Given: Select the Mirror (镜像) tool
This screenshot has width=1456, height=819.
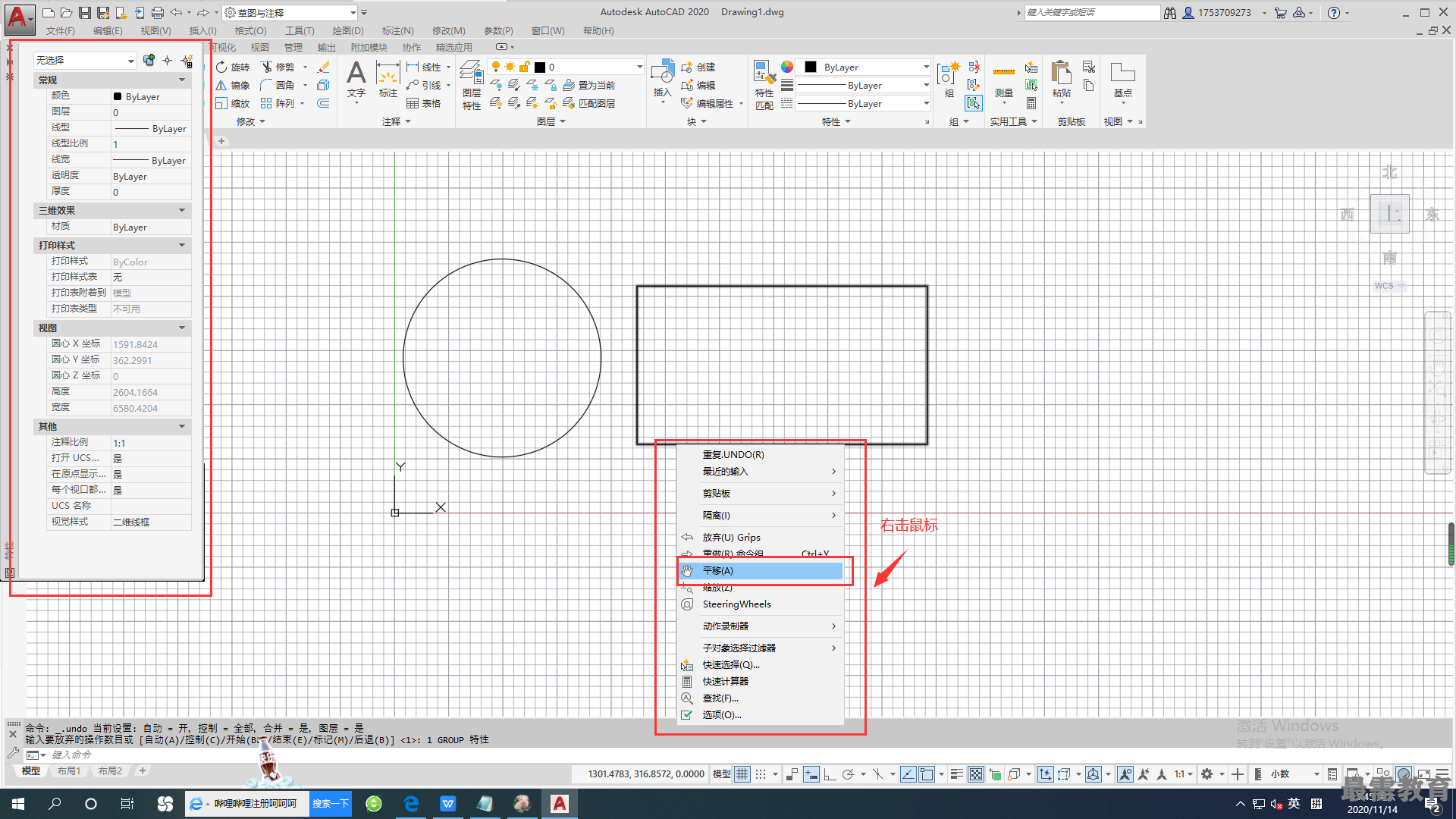Looking at the screenshot, I should pyautogui.click(x=232, y=85).
